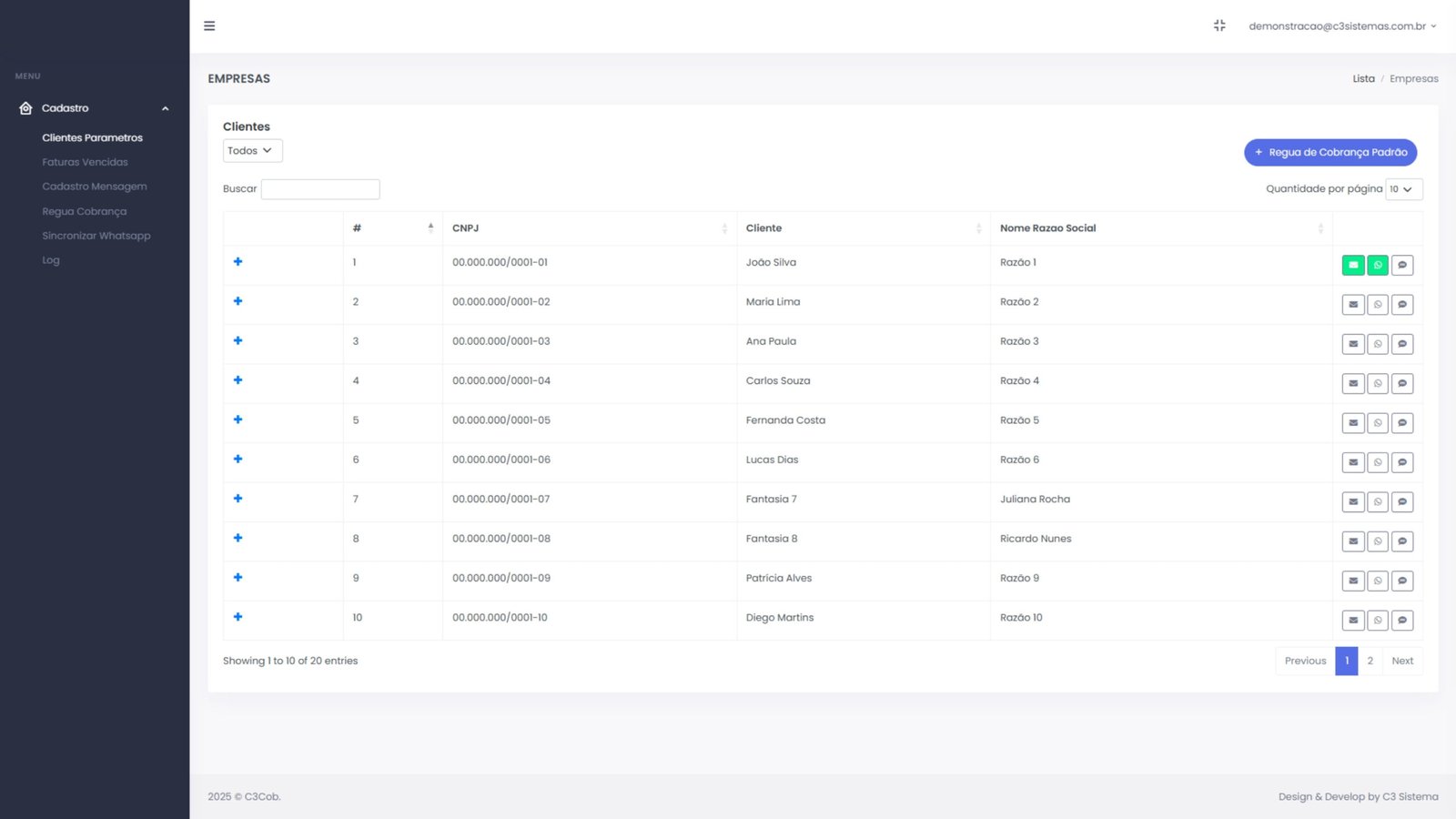Screen dimensions: 1456x819
Task: Click the WhatsApp icon for Lucas Dias
Action: point(1378,462)
